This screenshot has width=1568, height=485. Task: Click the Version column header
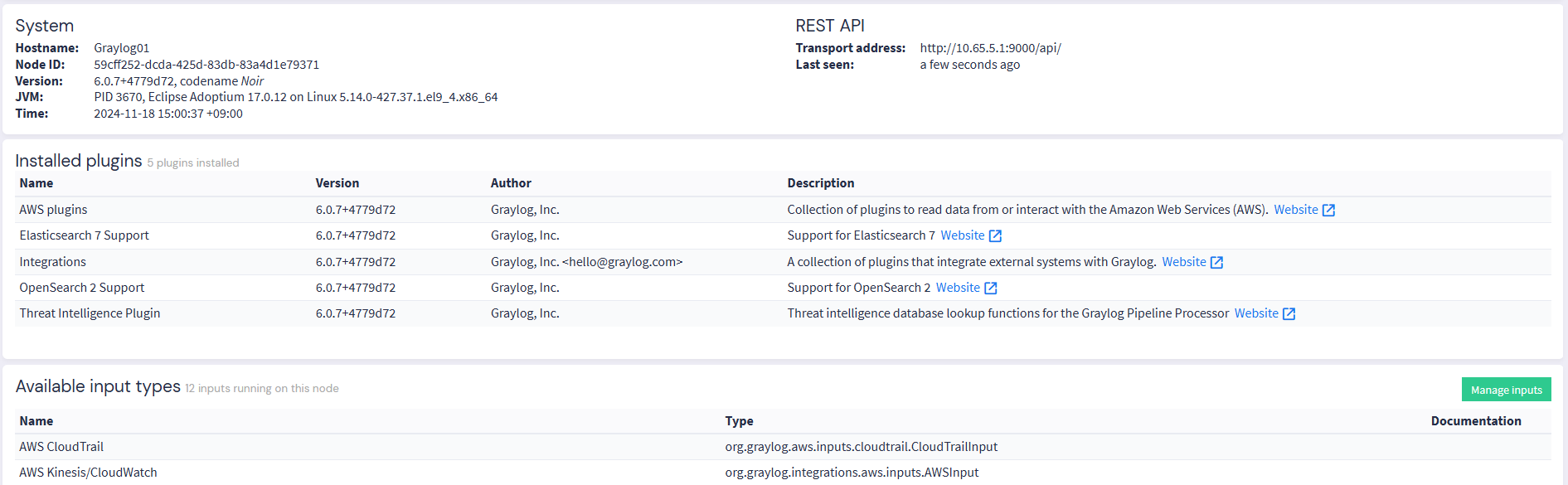[x=337, y=183]
